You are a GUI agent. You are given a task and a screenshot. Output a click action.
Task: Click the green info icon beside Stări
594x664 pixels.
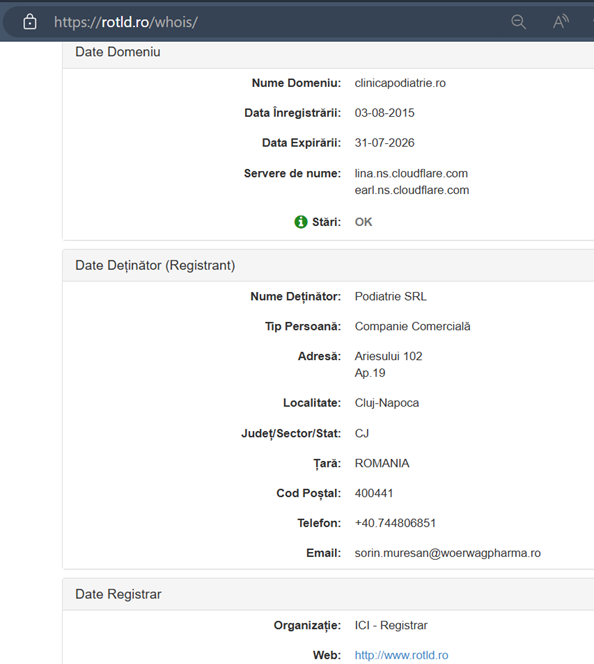301,222
